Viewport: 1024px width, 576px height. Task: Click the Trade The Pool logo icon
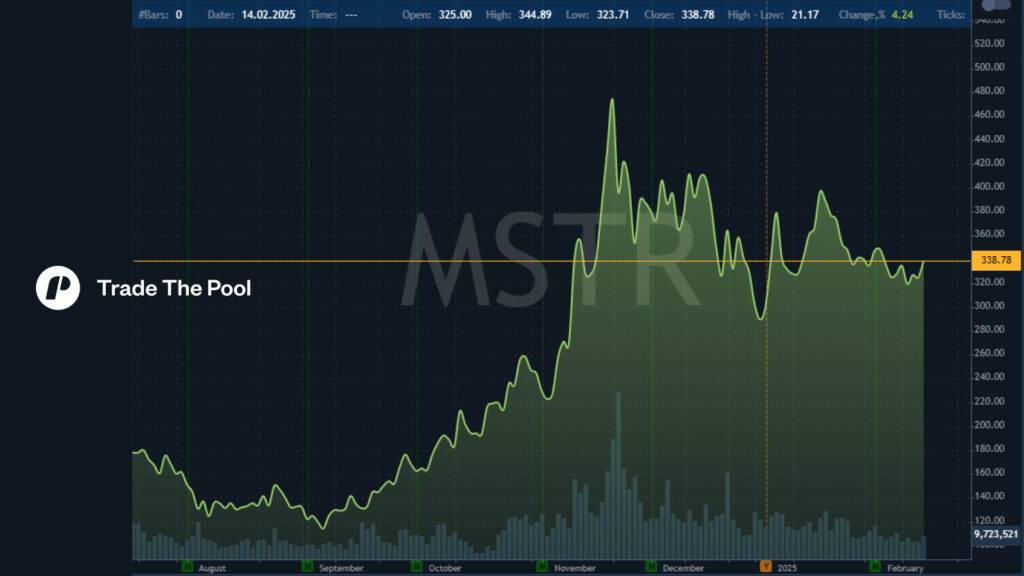(x=58, y=288)
